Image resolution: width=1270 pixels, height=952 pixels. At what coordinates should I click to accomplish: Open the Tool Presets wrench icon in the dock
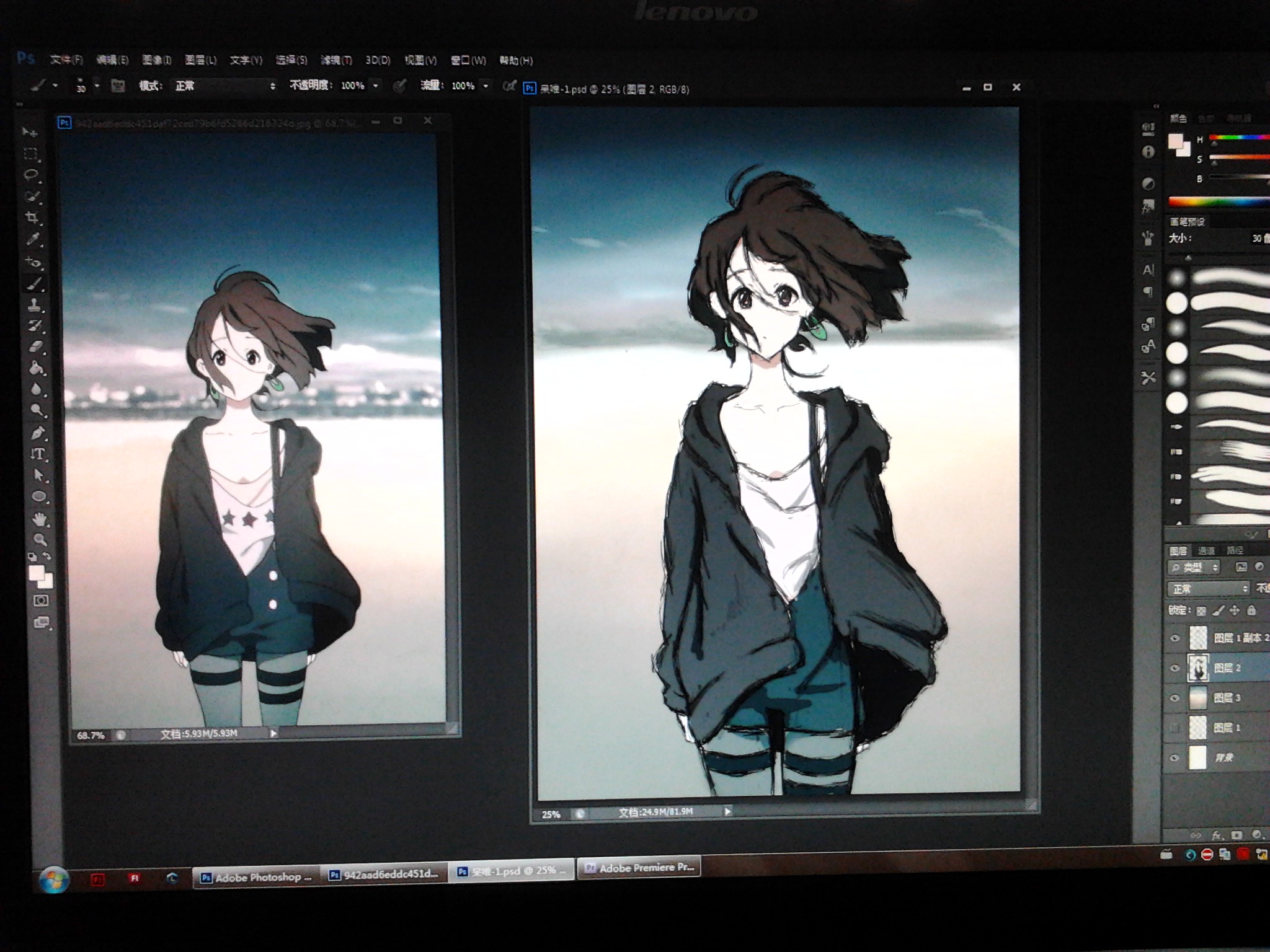coord(1148,377)
